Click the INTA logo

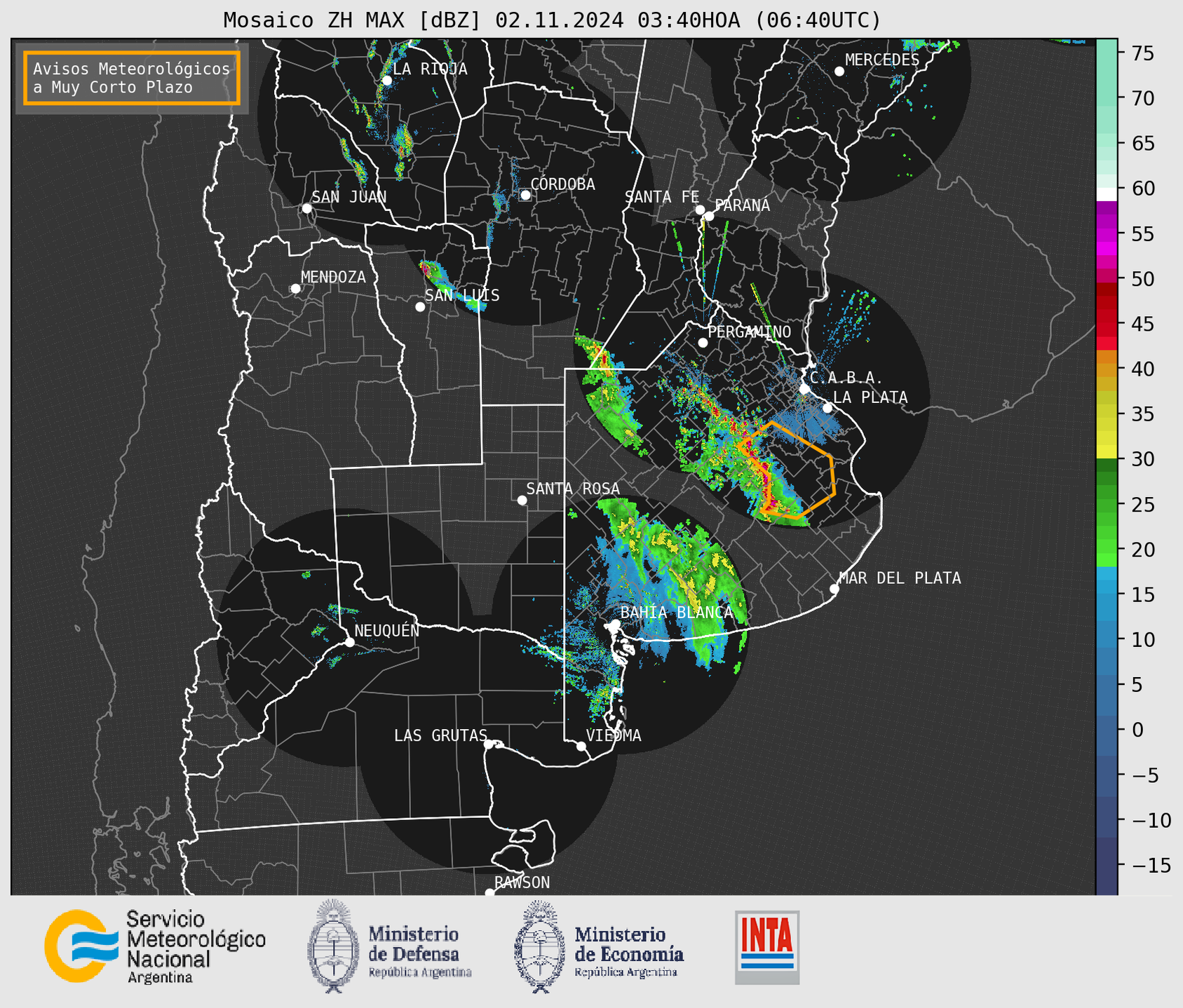(767, 947)
